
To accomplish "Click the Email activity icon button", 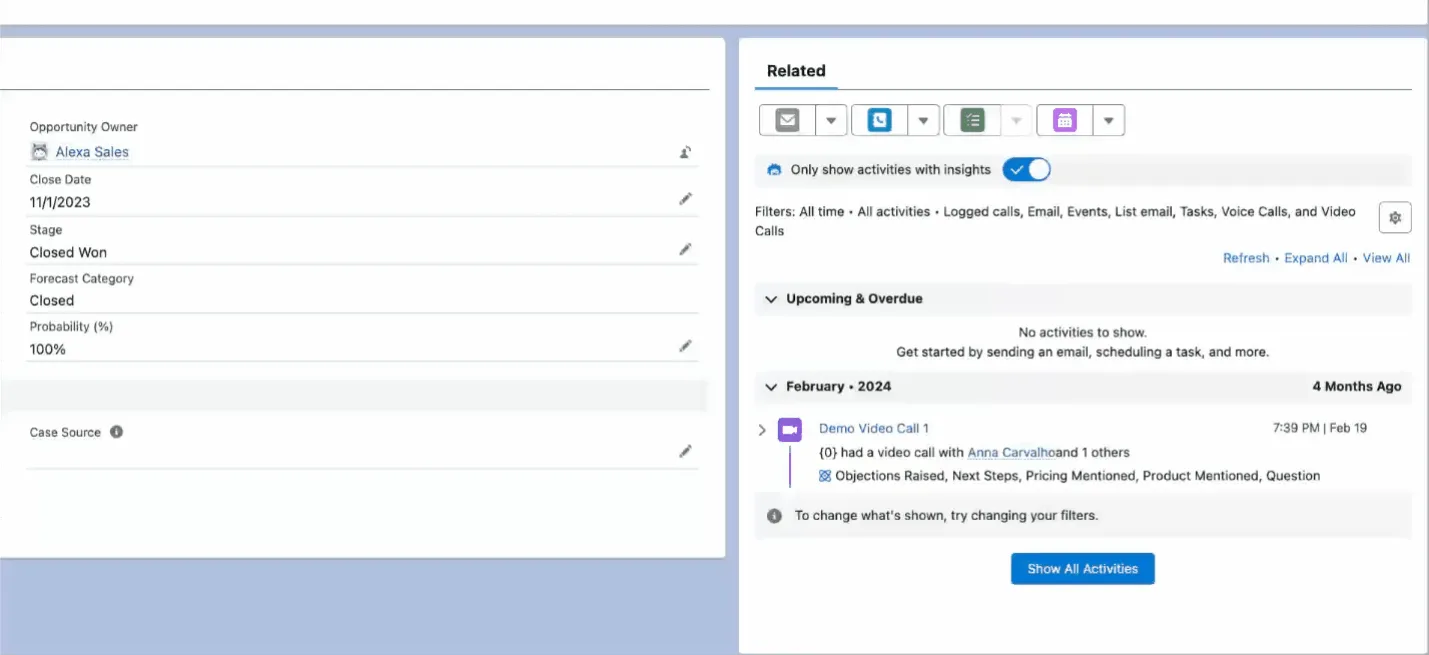I will click(x=788, y=120).
